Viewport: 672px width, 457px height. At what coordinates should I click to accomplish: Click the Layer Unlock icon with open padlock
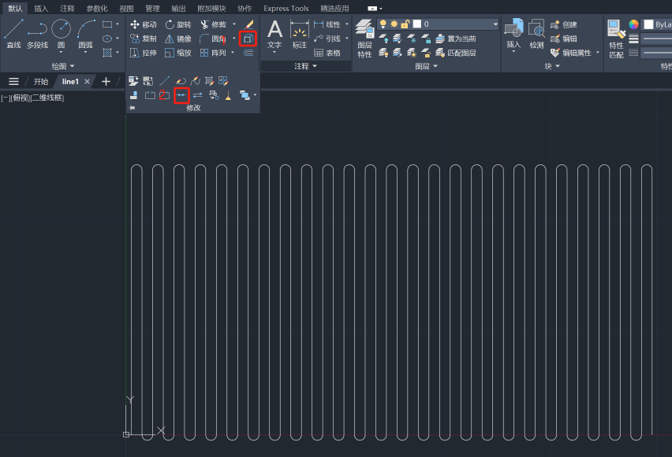click(426, 53)
